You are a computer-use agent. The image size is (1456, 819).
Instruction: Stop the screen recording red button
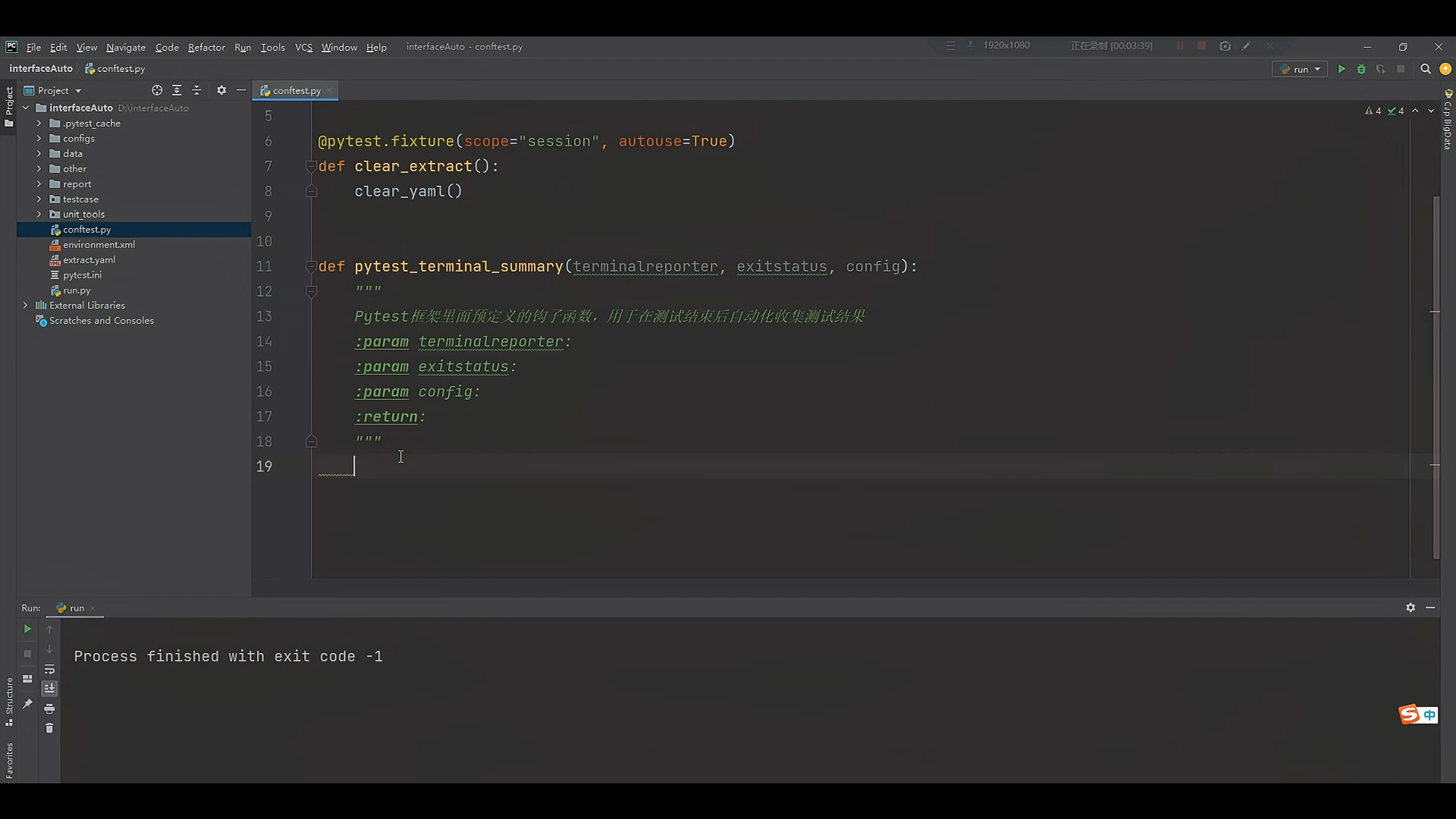[x=1202, y=46]
